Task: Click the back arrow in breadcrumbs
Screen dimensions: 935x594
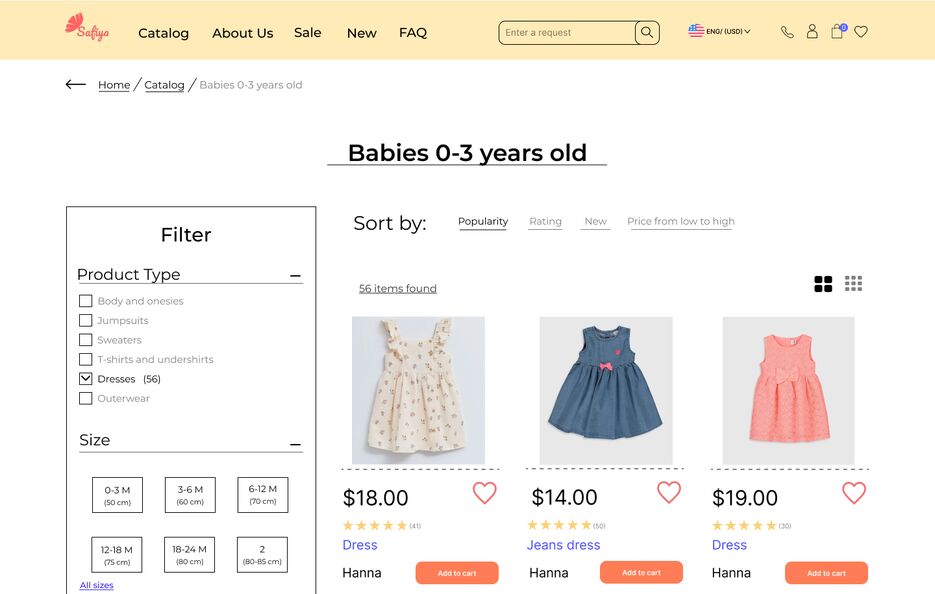Action: (76, 85)
